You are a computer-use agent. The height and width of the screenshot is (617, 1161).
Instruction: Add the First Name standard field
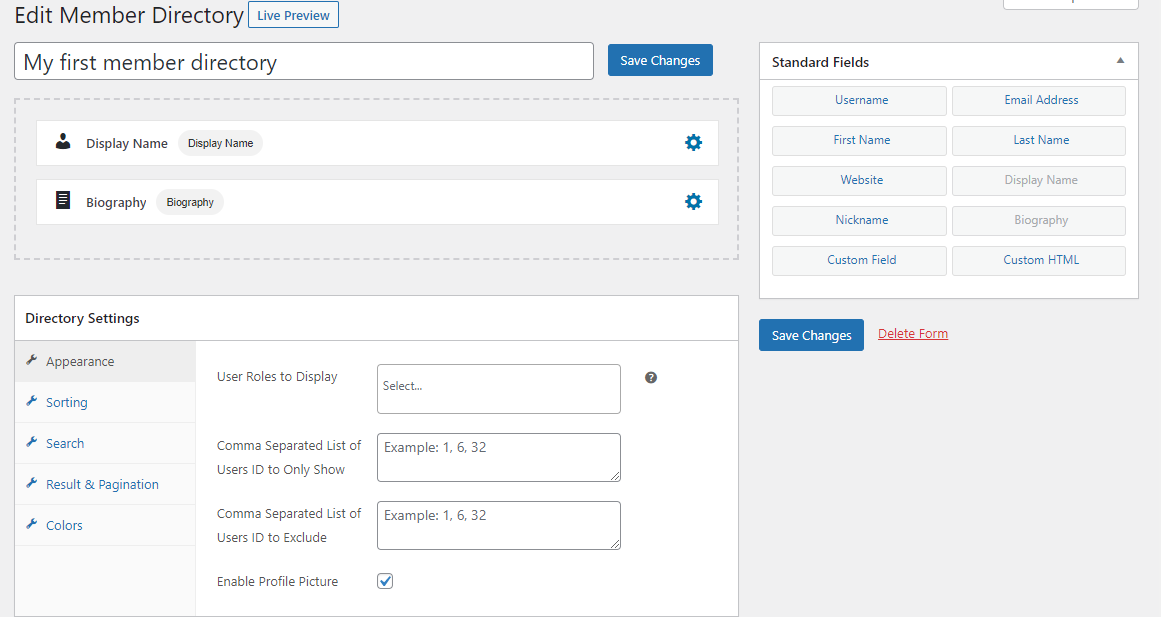[x=859, y=141]
